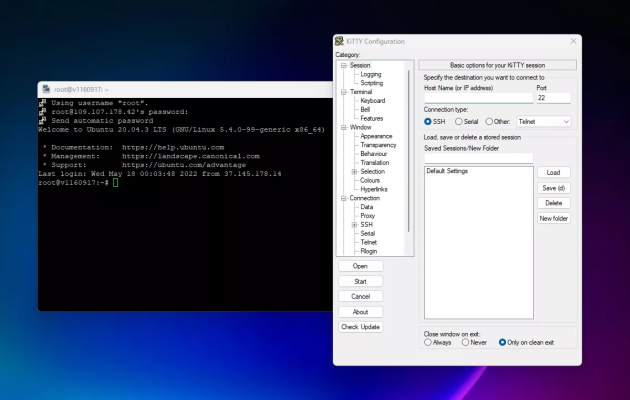Image resolution: width=630 pixels, height=400 pixels.
Task: Expand the SSH tree node
Action: tap(354, 224)
